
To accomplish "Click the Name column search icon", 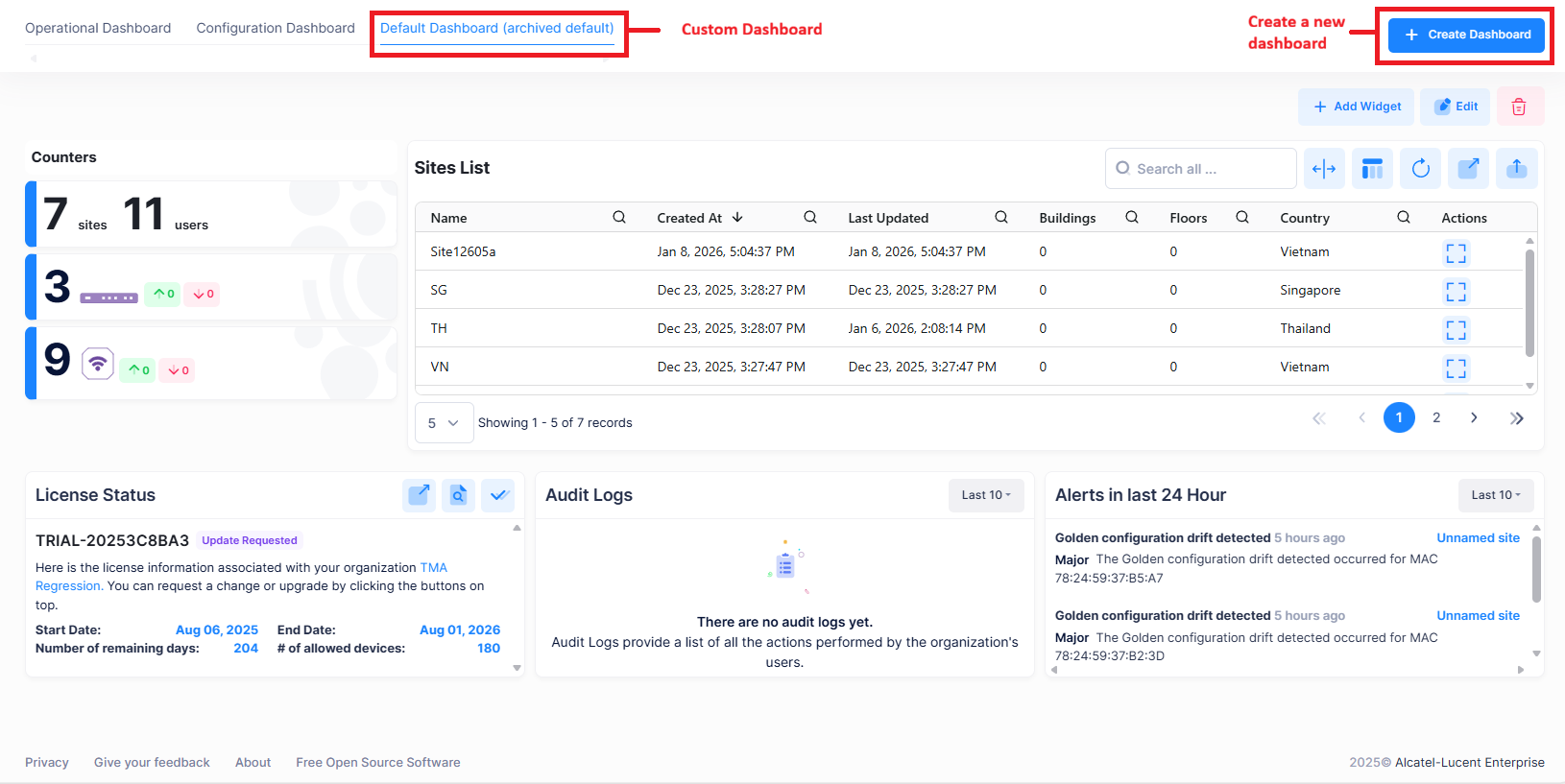I will click(x=619, y=218).
